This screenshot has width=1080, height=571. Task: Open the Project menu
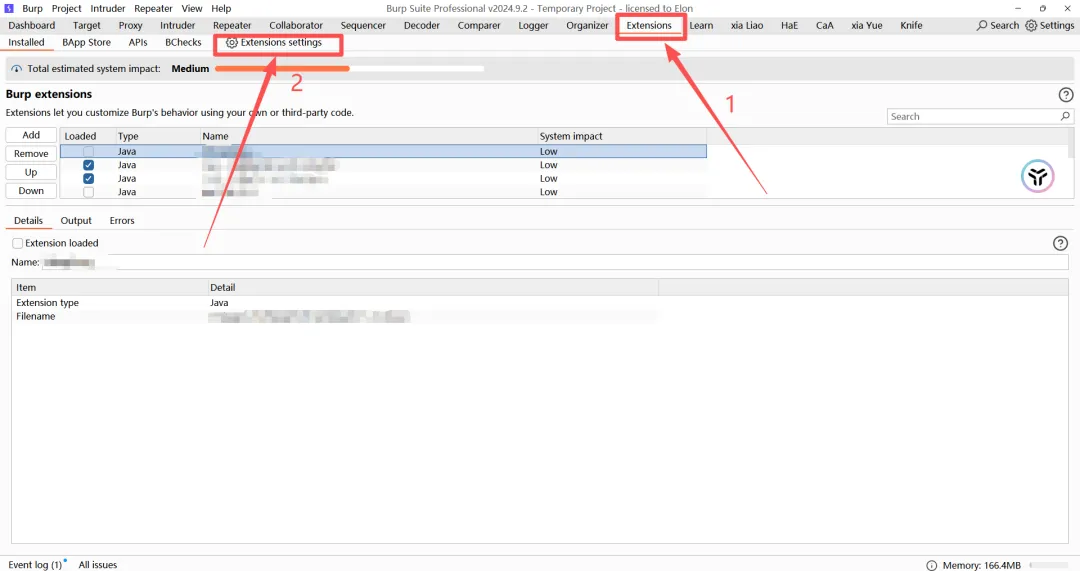(66, 8)
